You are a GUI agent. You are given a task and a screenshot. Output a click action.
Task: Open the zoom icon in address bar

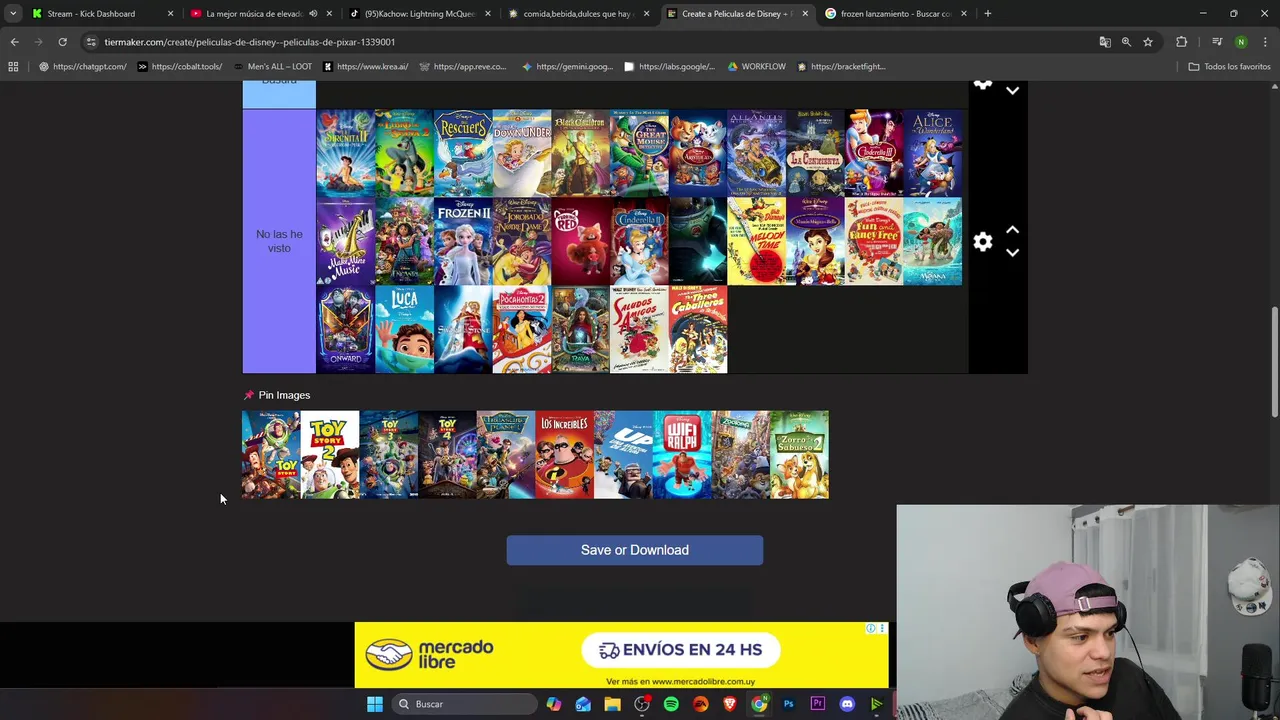click(1126, 42)
